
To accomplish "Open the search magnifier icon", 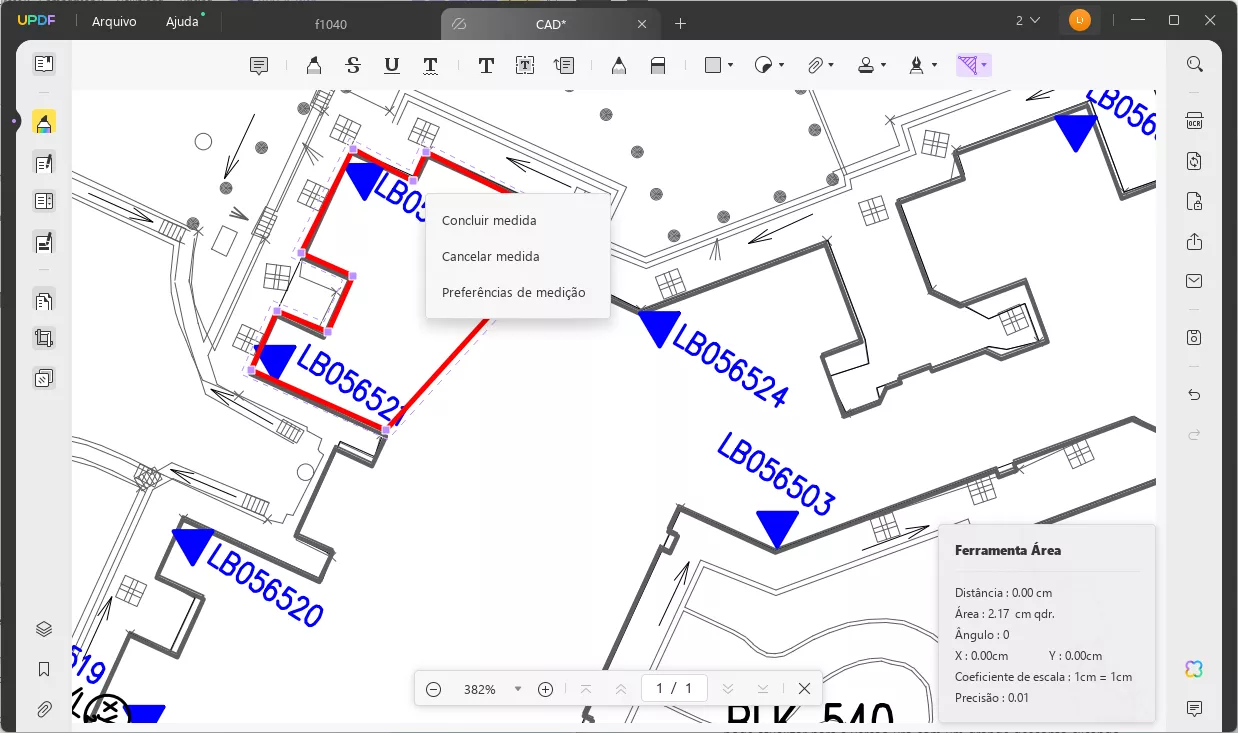I will tap(1194, 64).
